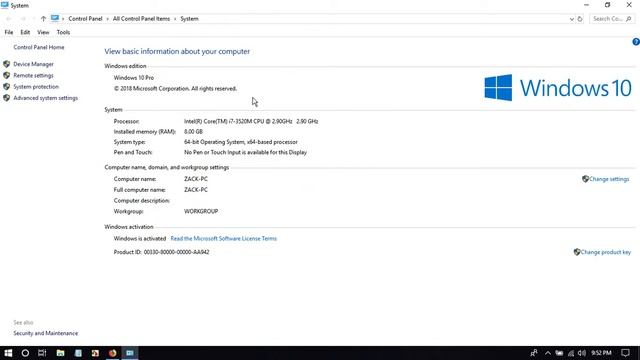Screen dimensions: 640x360
Task: Open the File menu
Action: (9, 32)
